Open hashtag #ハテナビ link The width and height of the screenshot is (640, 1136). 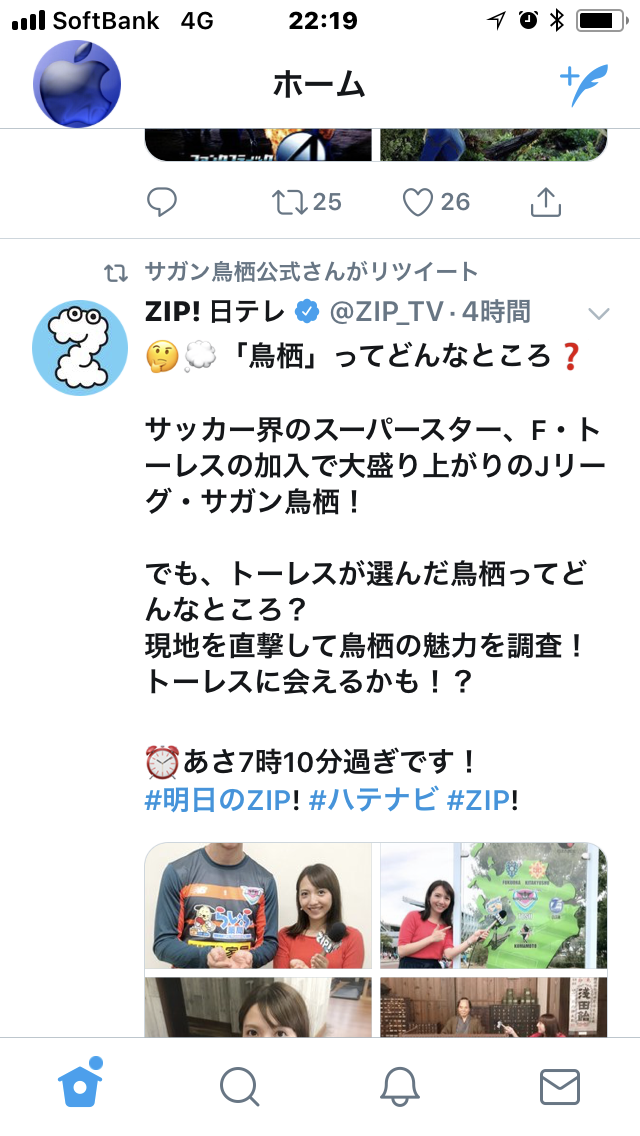[374, 801]
